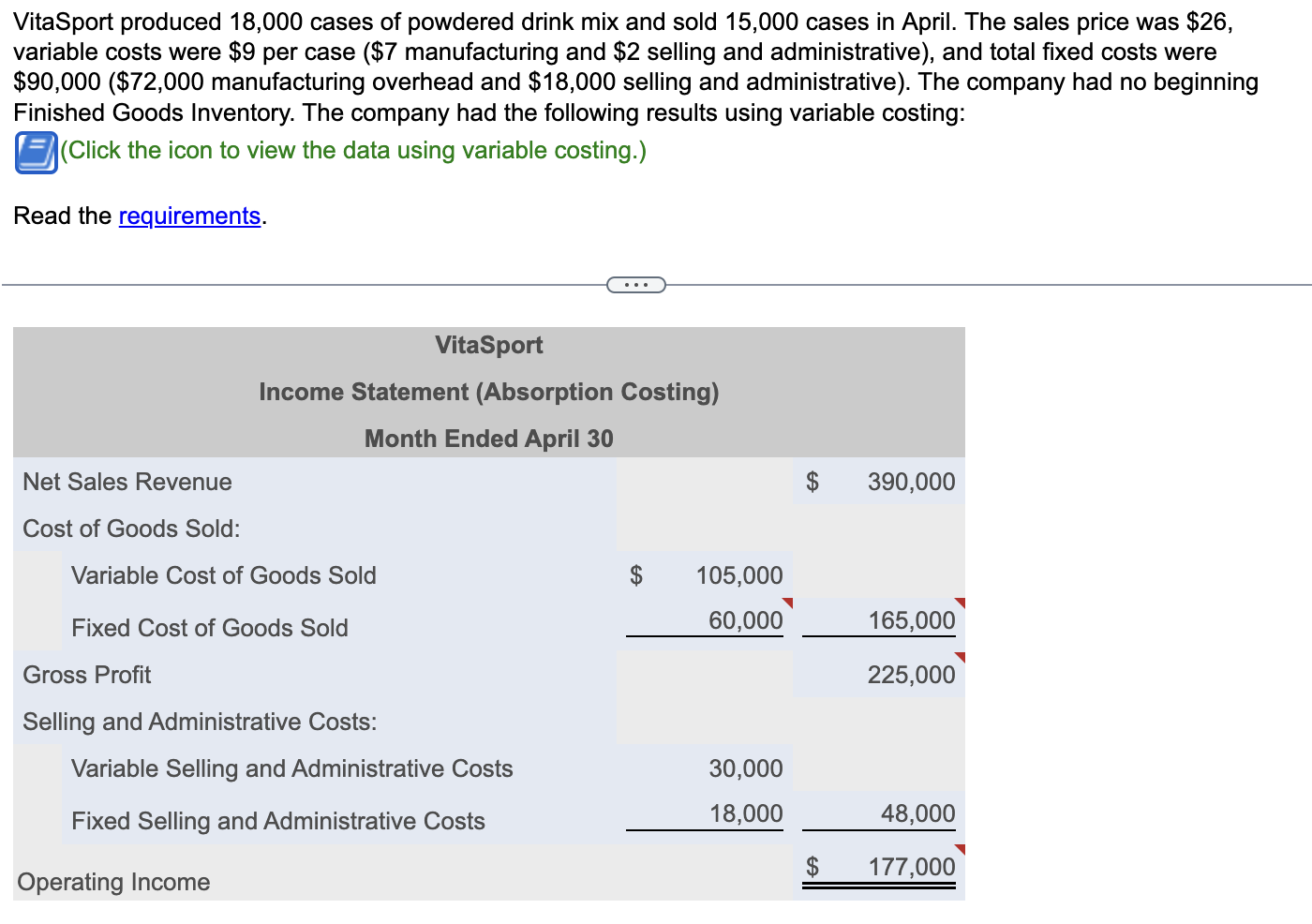Click the ellipsis expander on the divider
1312x924 pixels.
click(636, 284)
